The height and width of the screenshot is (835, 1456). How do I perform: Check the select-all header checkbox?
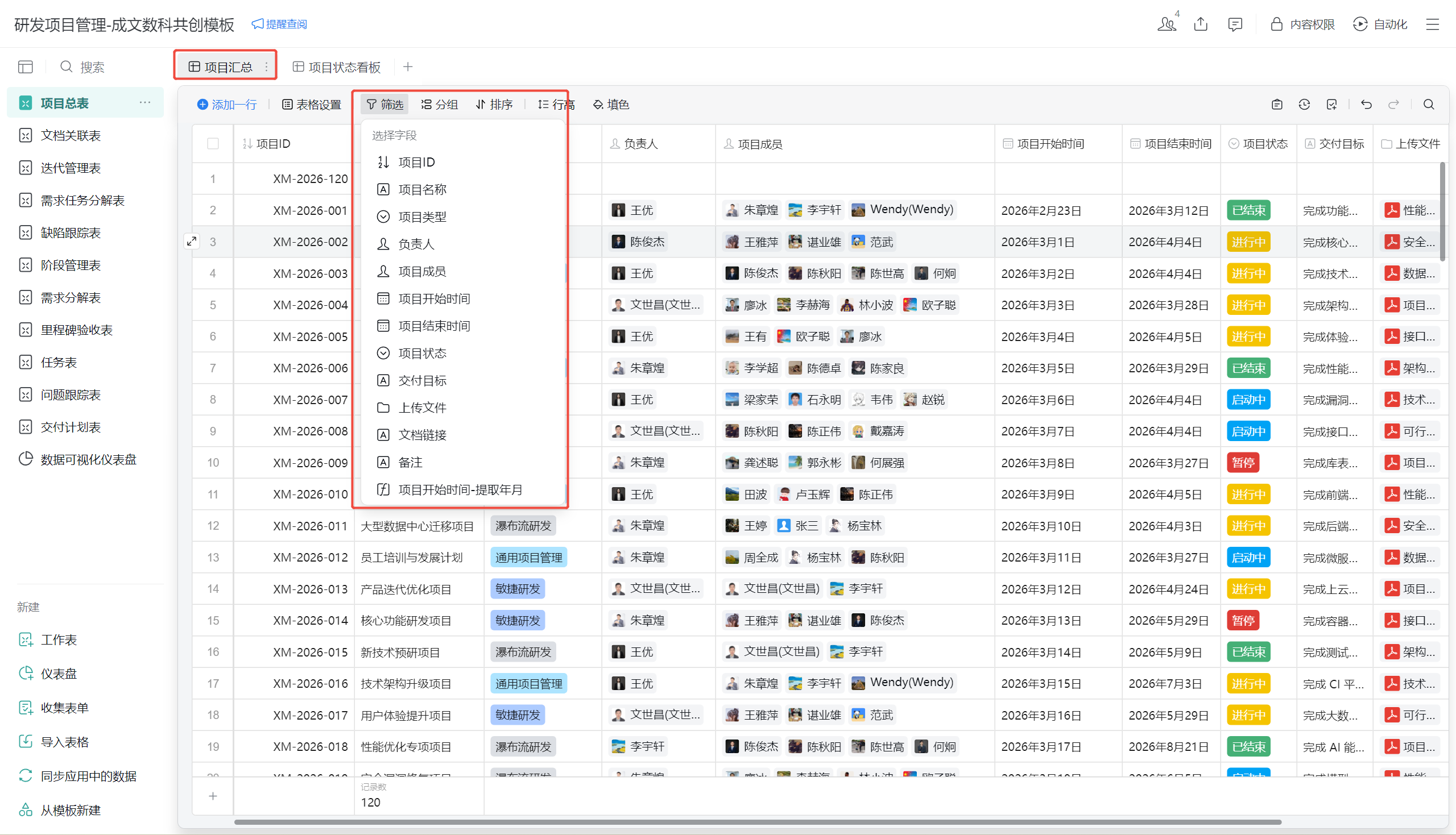pos(213,144)
